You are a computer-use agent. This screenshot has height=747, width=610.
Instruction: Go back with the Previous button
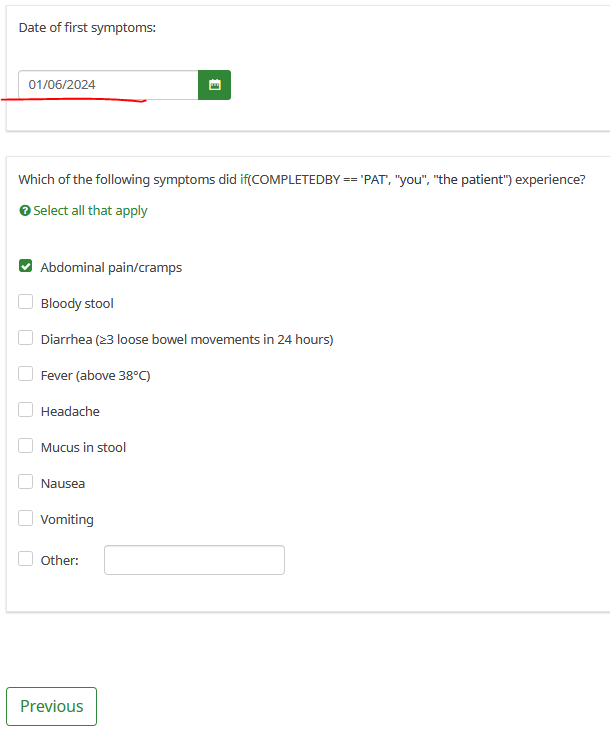coord(52,706)
